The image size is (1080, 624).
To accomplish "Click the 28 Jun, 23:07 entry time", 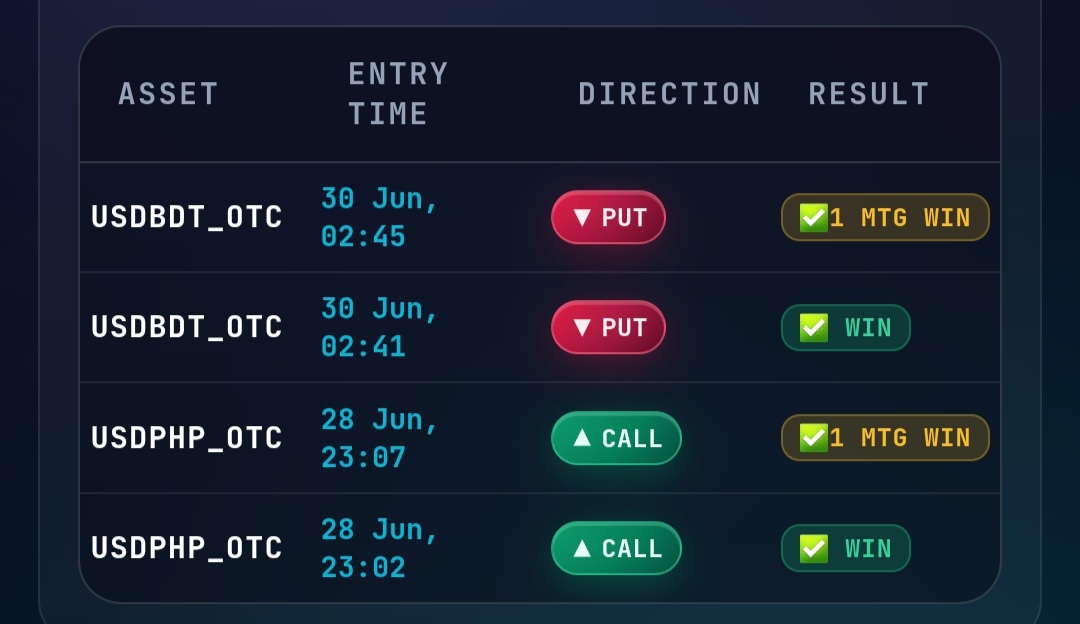I will [380, 438].
